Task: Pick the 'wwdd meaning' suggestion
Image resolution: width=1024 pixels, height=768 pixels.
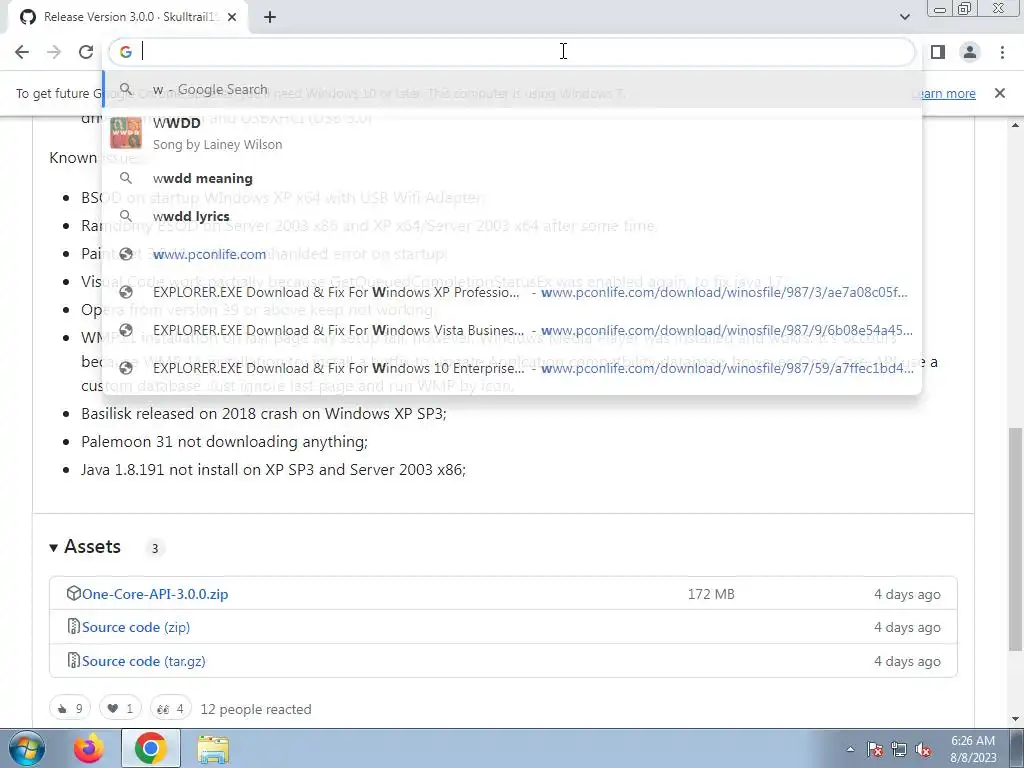Action: (512, 178)
